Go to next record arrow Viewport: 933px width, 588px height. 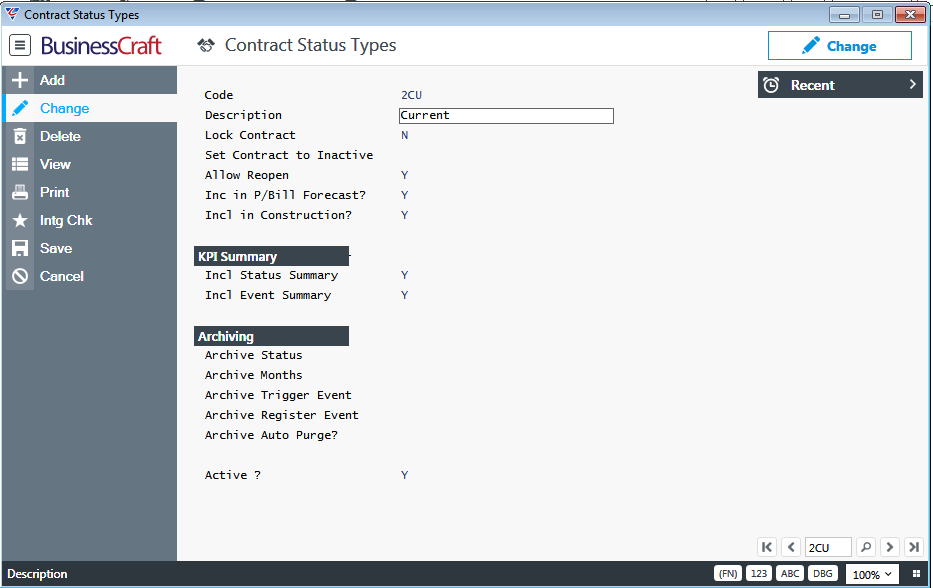pos(890,547)
